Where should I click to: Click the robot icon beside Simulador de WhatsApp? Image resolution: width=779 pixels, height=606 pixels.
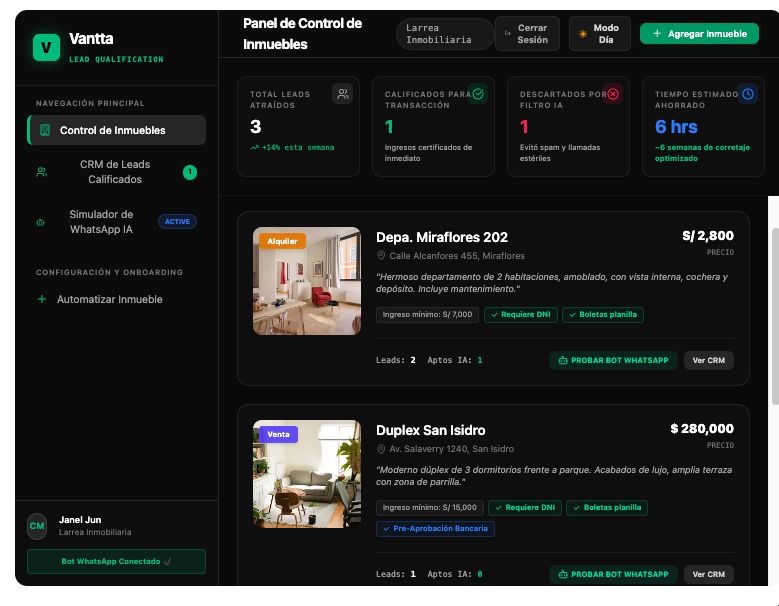pos(41,222)
